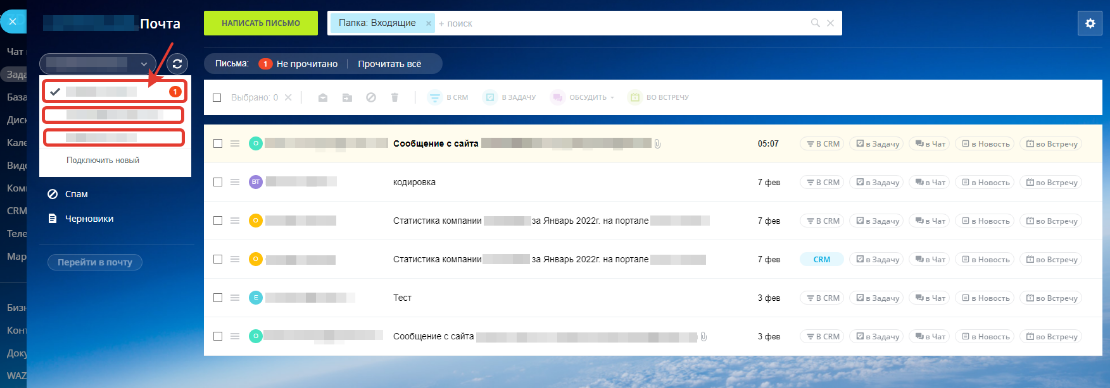This screenshot has height=388, width=1110.
Task: Close the mail slider panel
Action: pos(12,22)
